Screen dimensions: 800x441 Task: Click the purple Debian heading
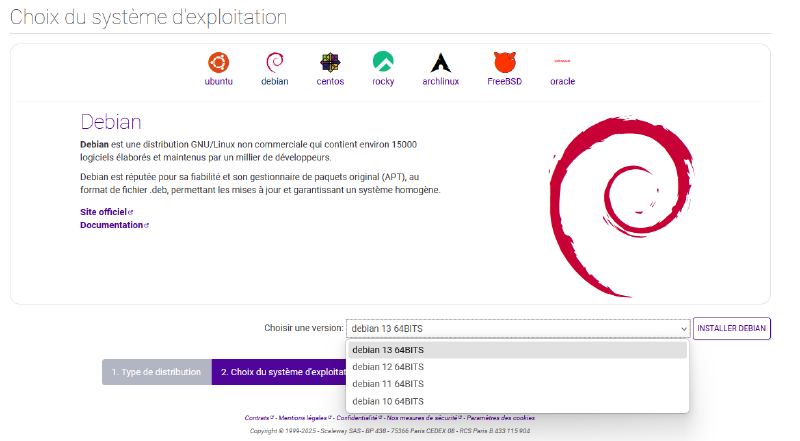(111, 122)
